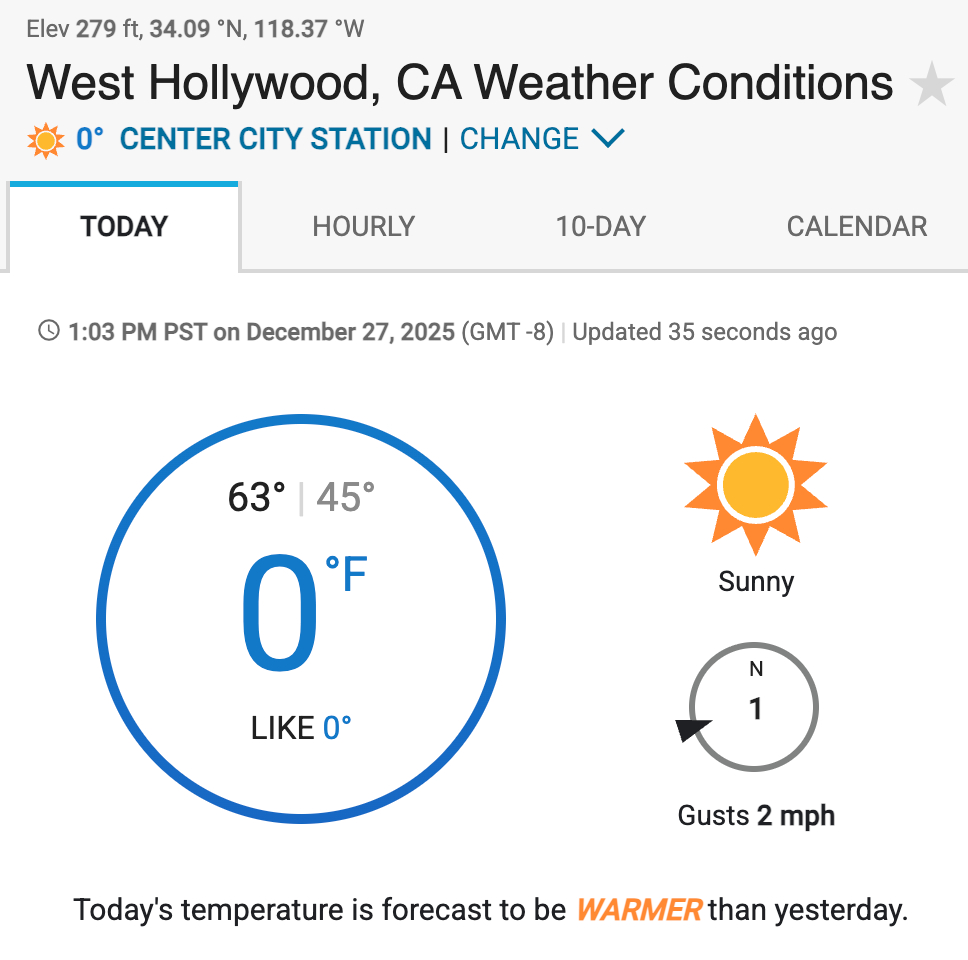Open the CHANGE station link
This screenshot has height=960, width=968.
pyautogui.click(x=519, y=139)
